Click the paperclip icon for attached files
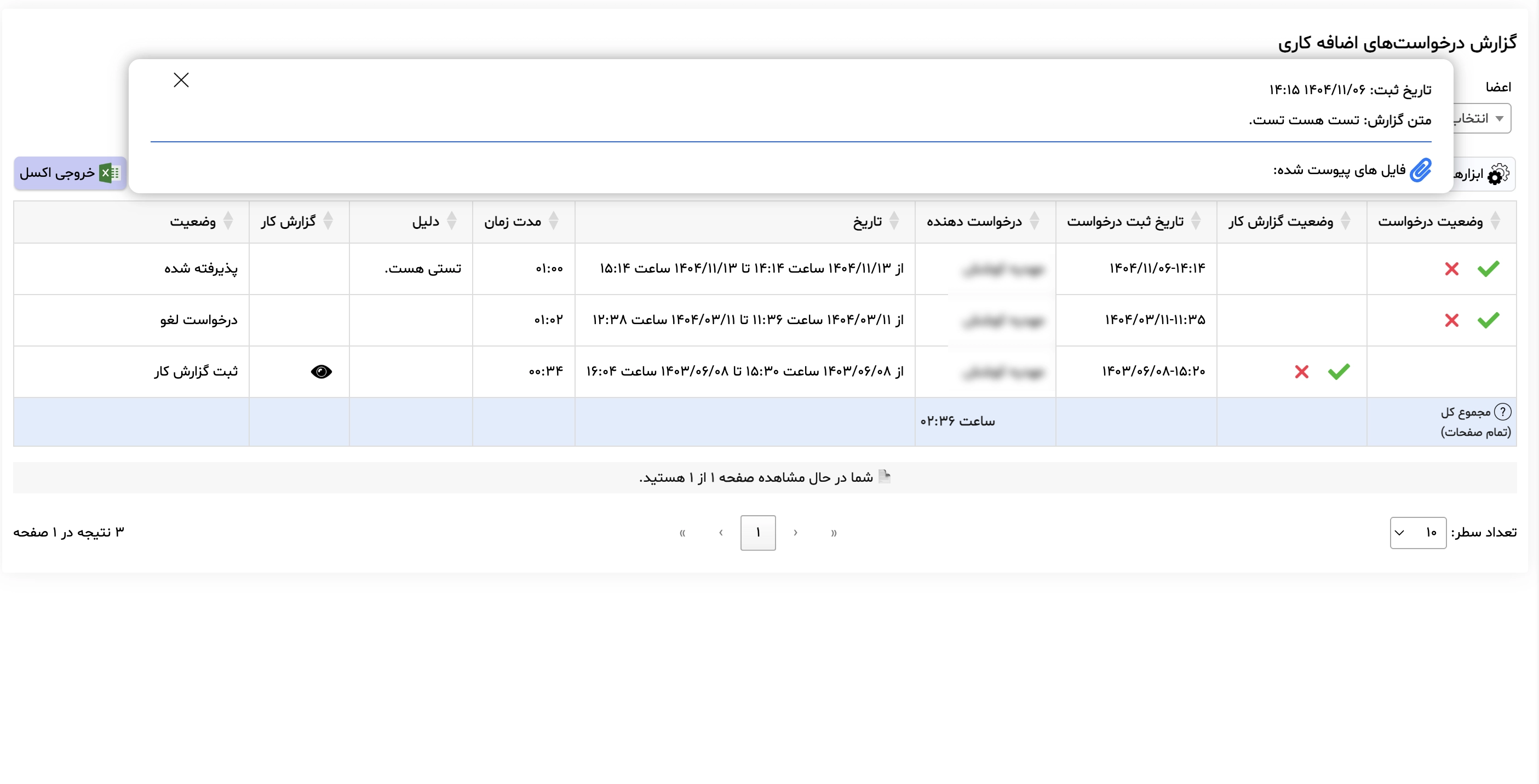 click(1422, 170)
